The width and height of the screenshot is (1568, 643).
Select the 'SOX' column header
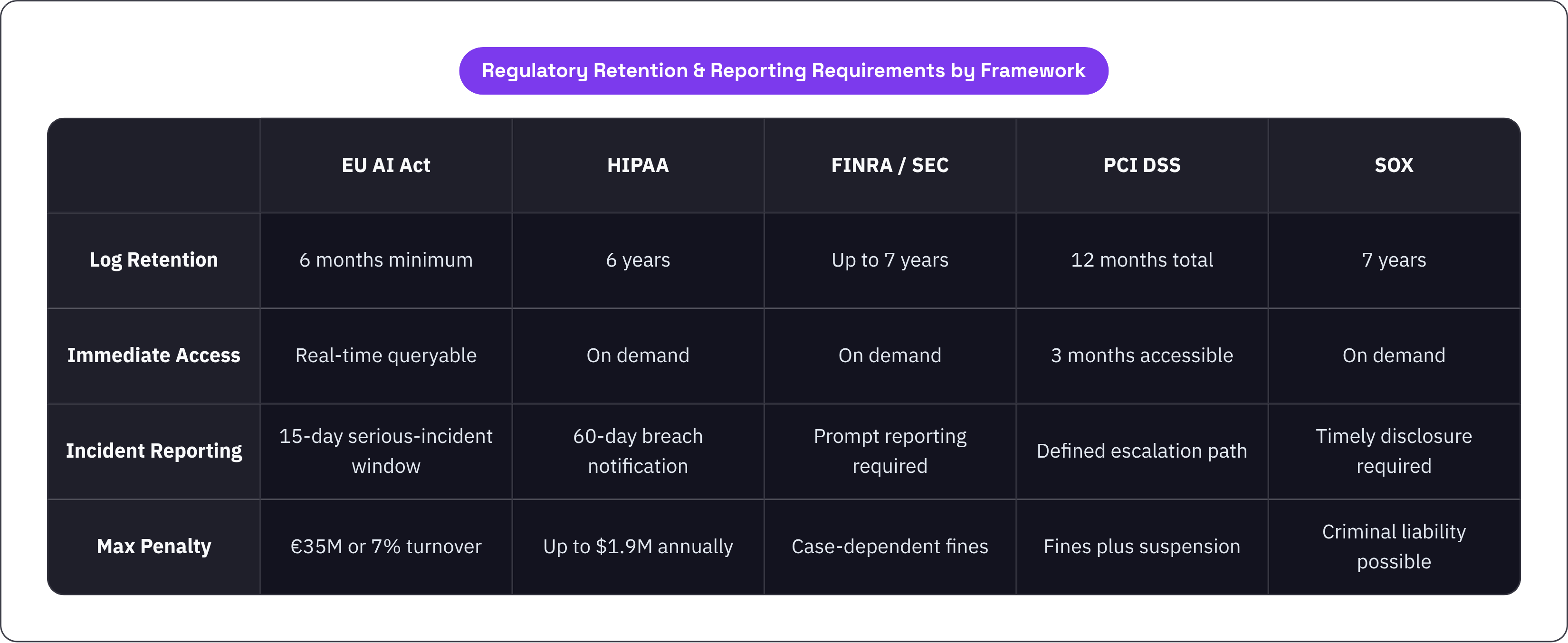click(1394, 165)
